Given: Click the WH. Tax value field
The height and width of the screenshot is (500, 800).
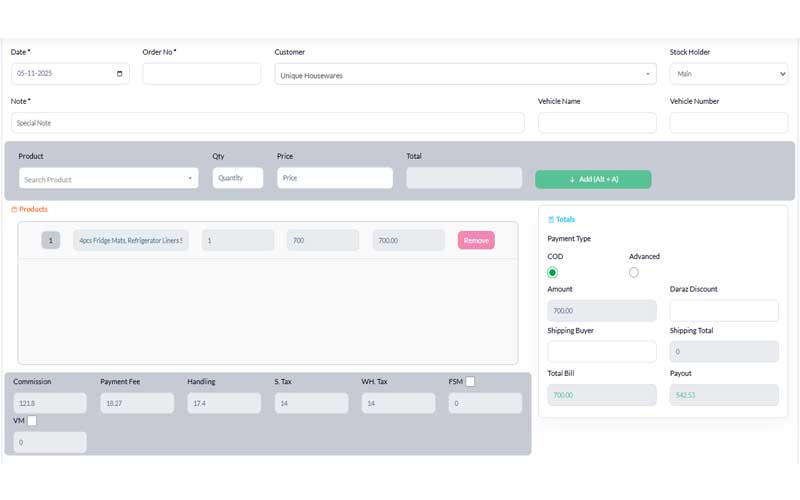Looking at the screenshot, I should point(398,403).
